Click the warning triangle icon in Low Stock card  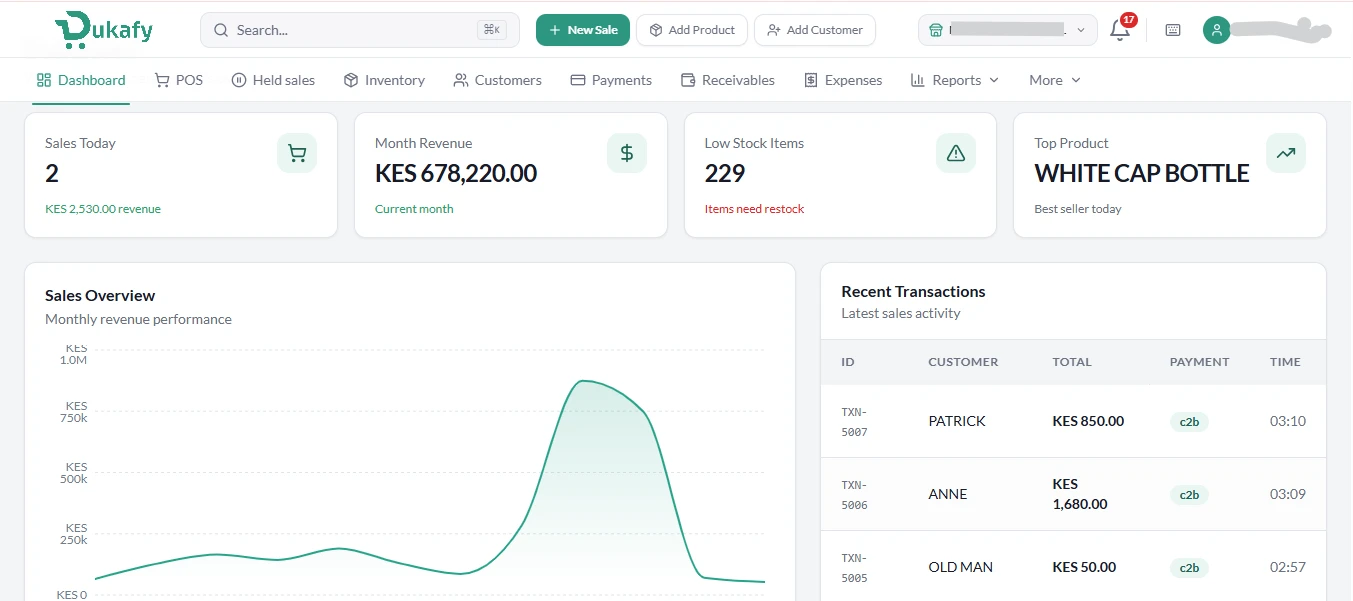pyautogui.click(x=956, y=153)
